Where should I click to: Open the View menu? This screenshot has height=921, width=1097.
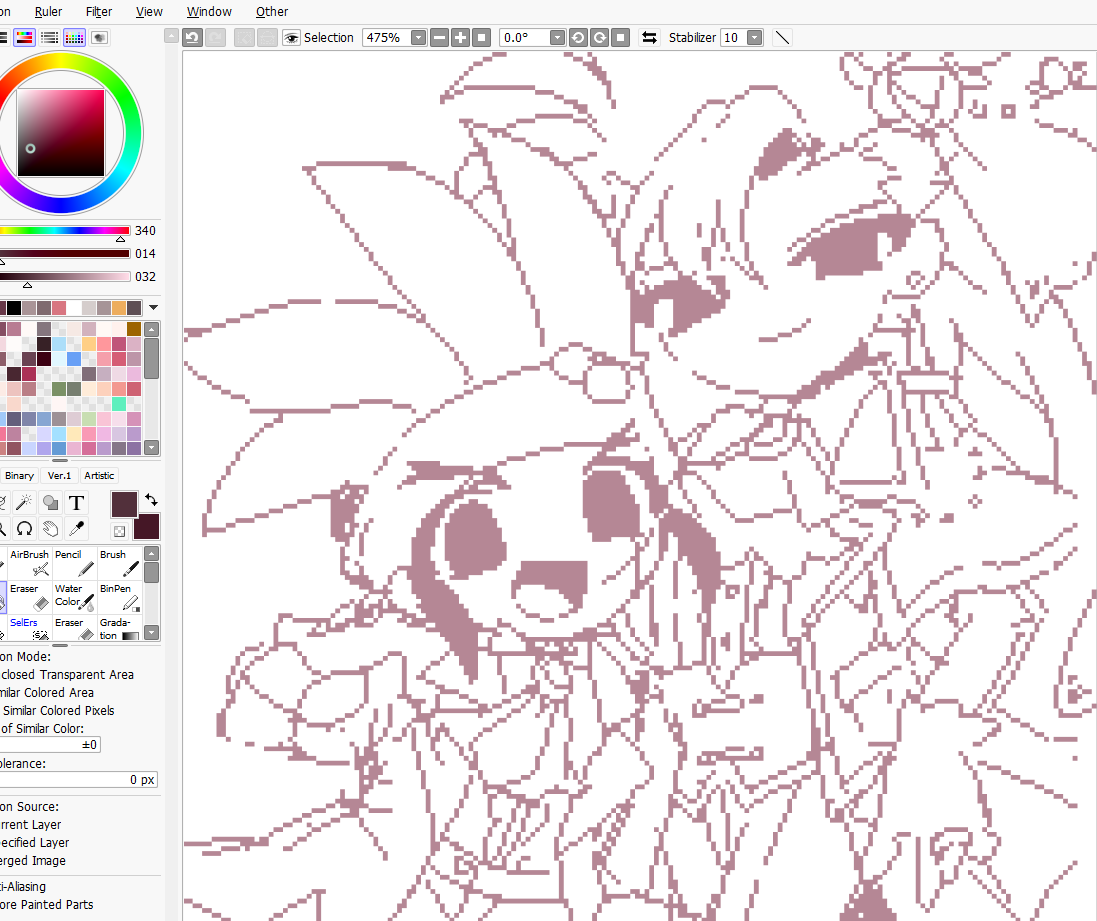click(x=149, y=11)
